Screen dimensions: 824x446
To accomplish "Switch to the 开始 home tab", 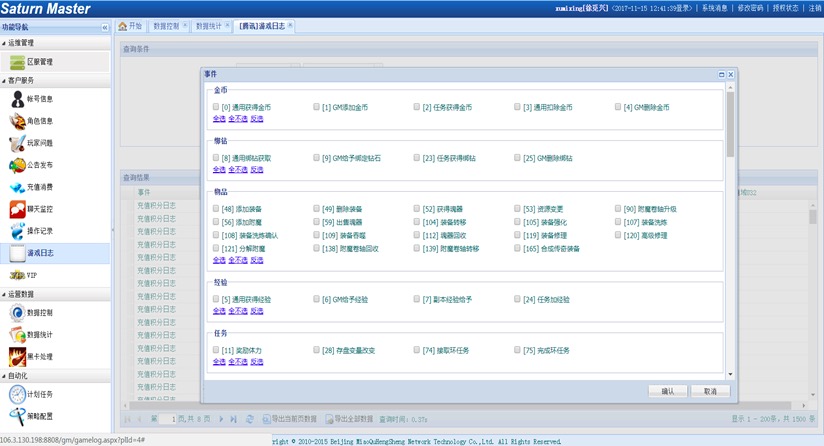I will point(131,25).
